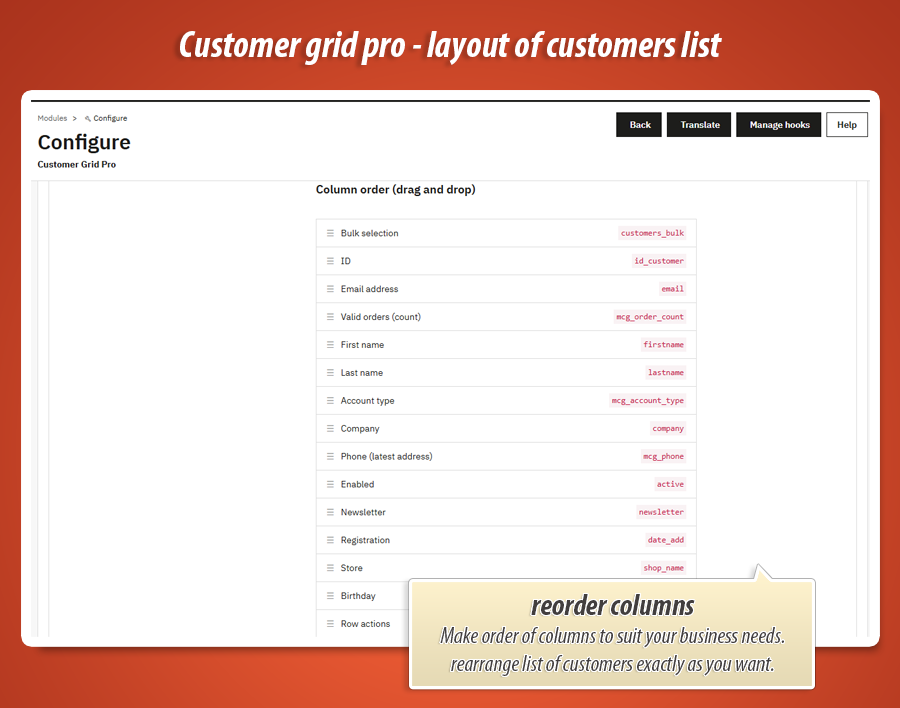Viewport: 900px width, 708px height.
Task: Select the mcg_phone code tag
Action: point(663,456)
